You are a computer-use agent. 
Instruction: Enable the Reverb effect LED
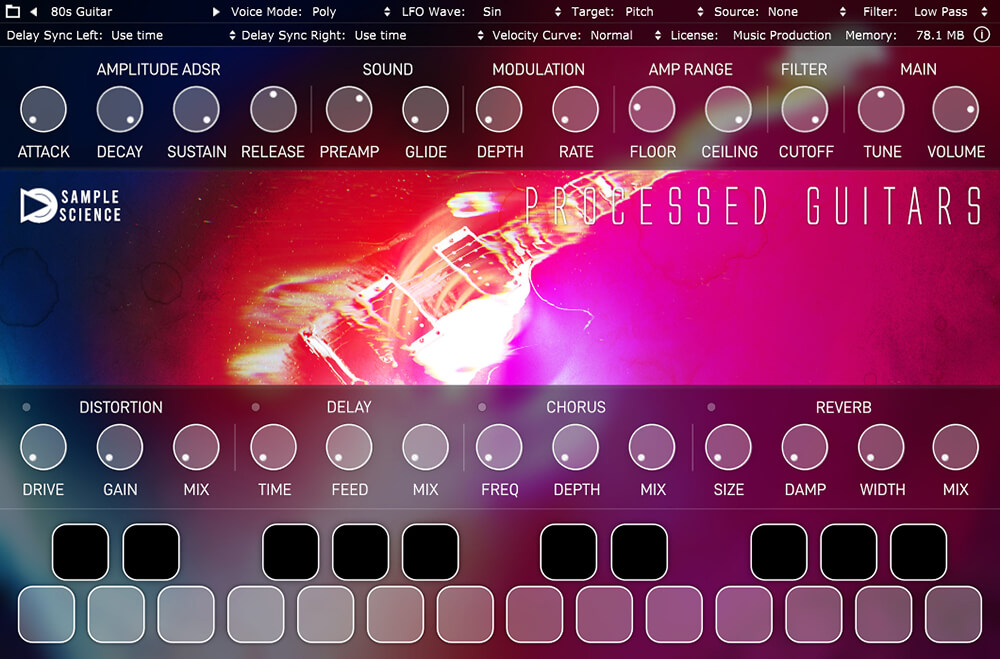coord(711,407)
